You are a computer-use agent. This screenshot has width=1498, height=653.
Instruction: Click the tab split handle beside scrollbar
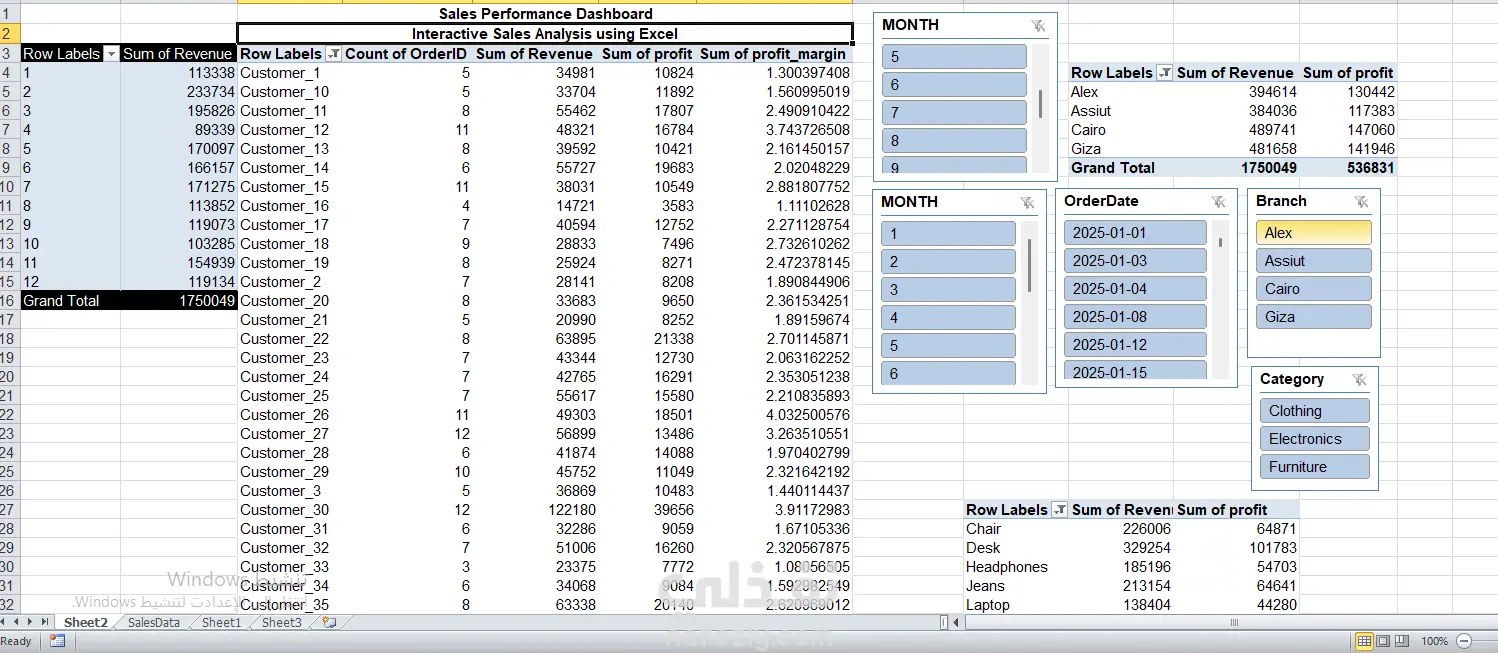(x=944, y=622)
